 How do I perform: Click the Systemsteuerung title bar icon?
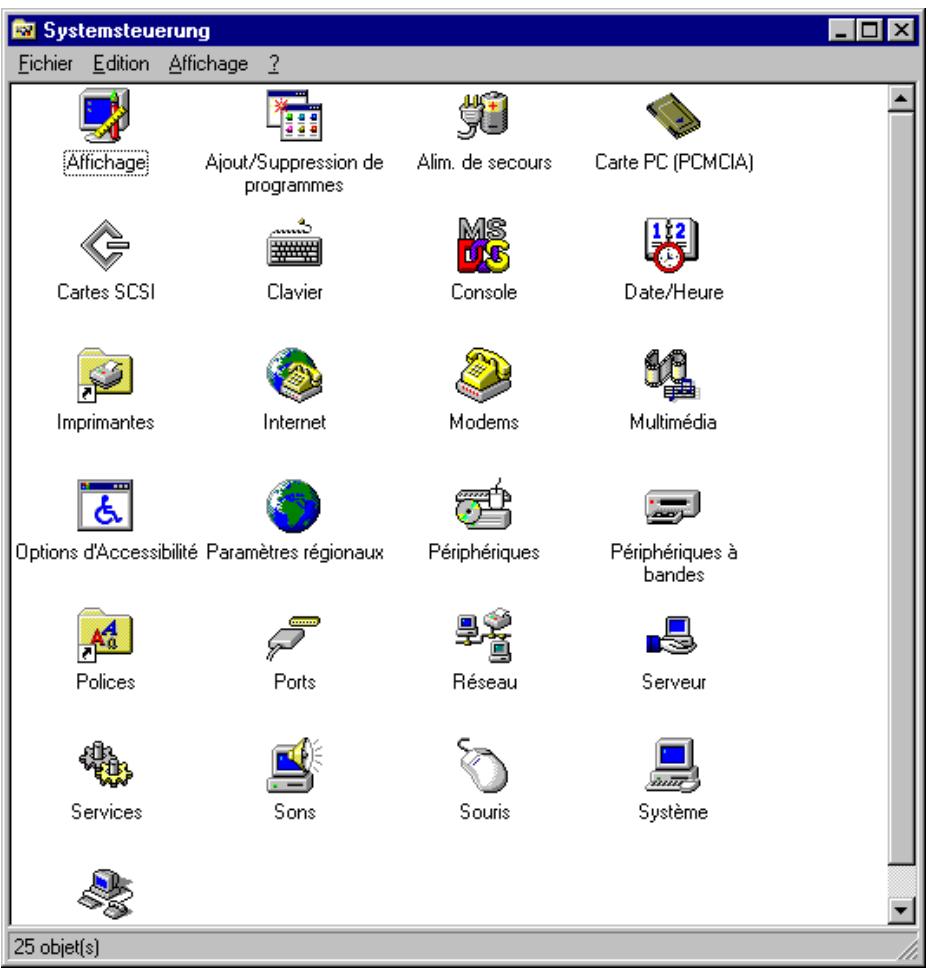(24, 30)
